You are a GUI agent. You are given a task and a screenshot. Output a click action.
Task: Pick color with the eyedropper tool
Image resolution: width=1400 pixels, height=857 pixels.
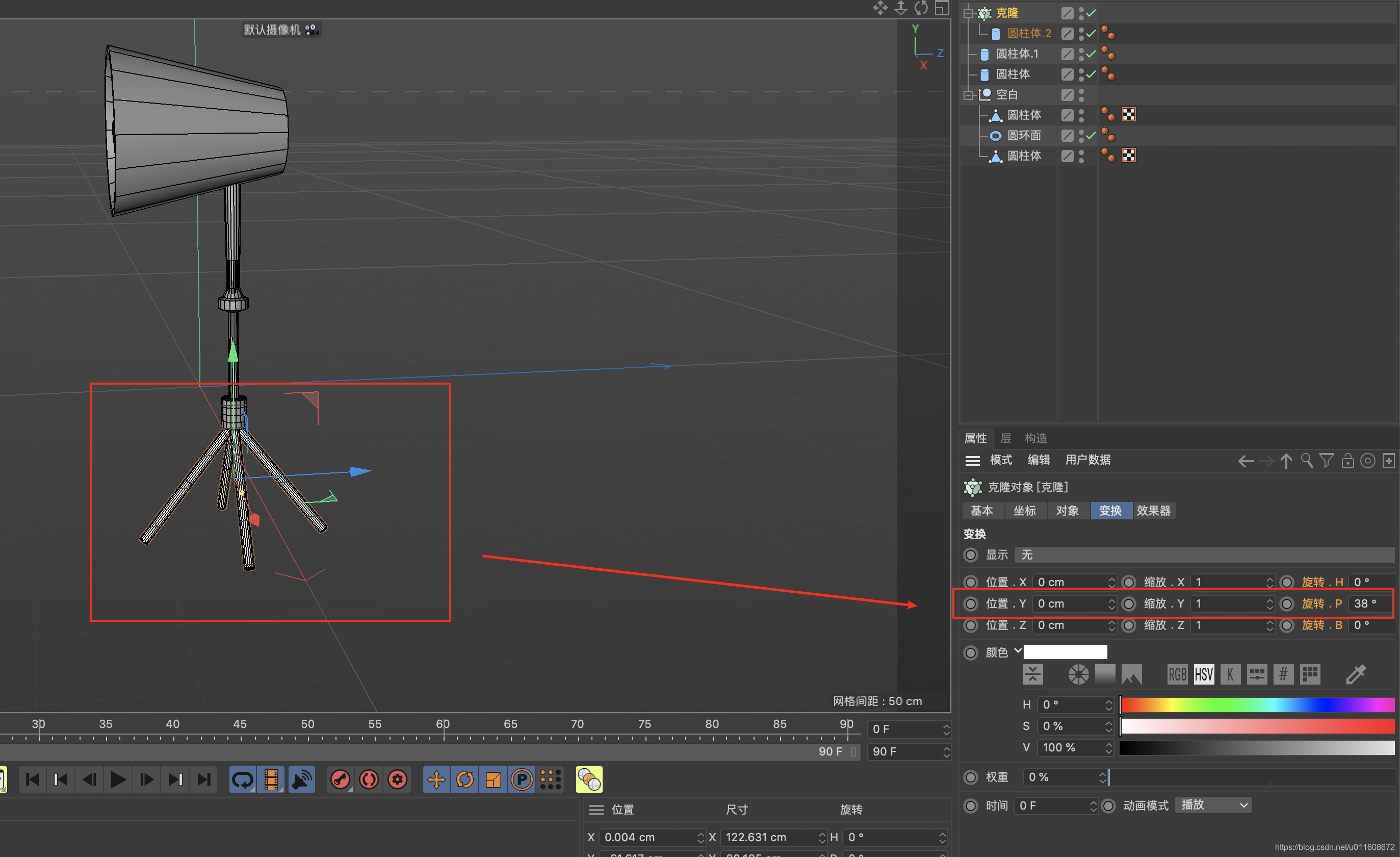click(x=1355, y=674)
